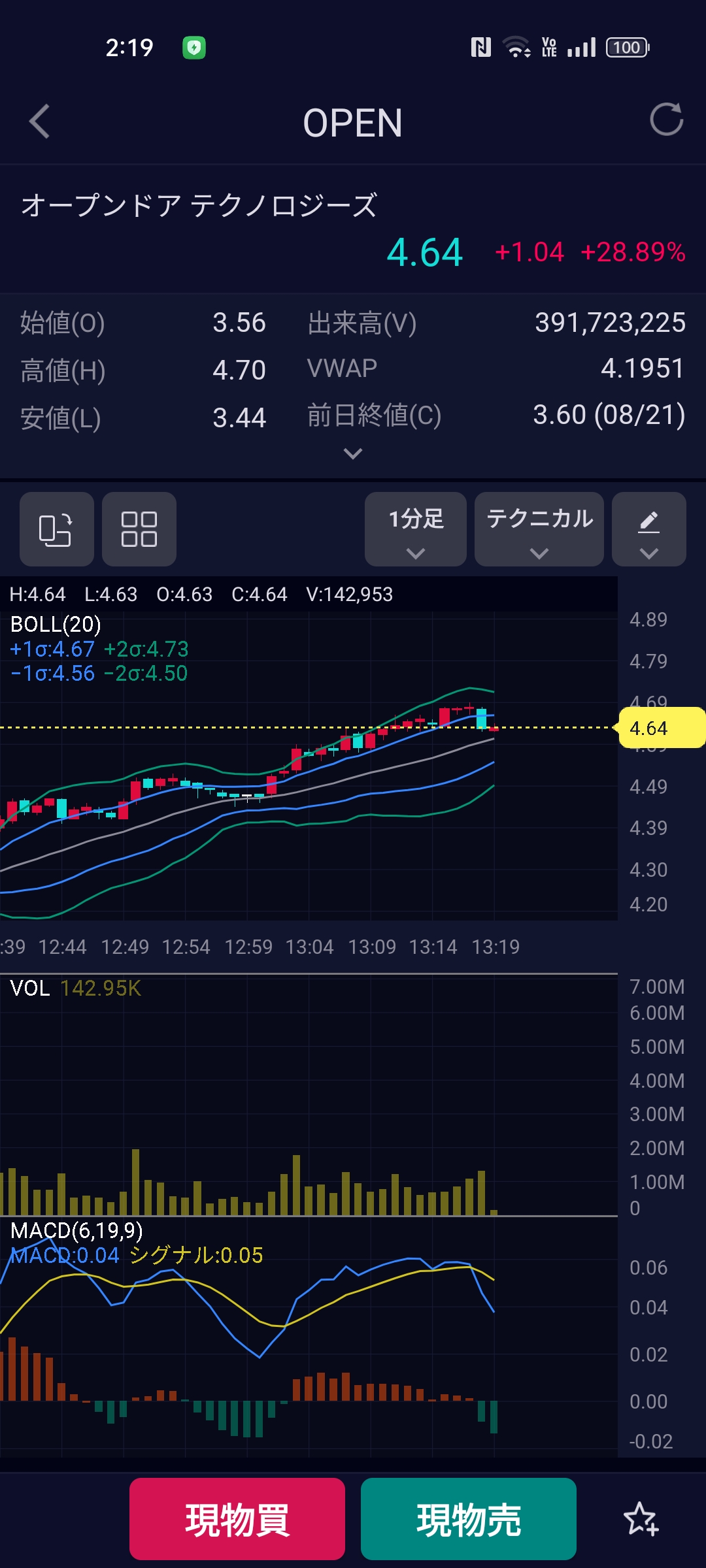Tap the 12:44 time axis label
The image size is (706, 1568).
click(62, 947)
